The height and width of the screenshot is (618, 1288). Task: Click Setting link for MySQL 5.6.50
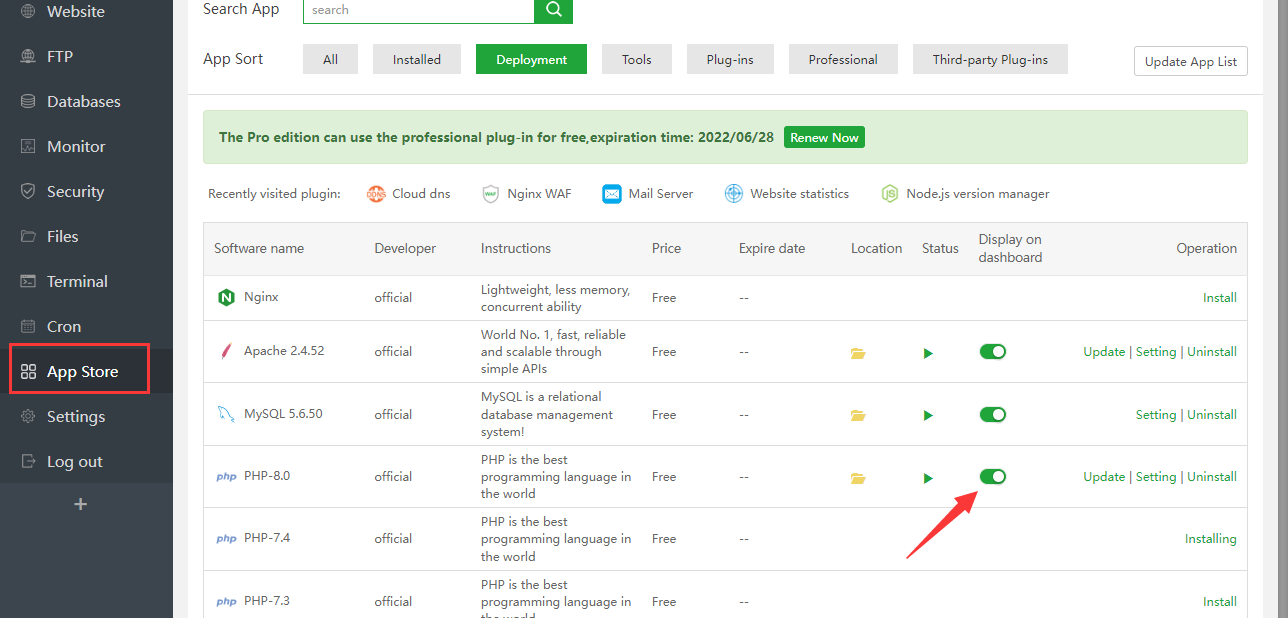1156,414
